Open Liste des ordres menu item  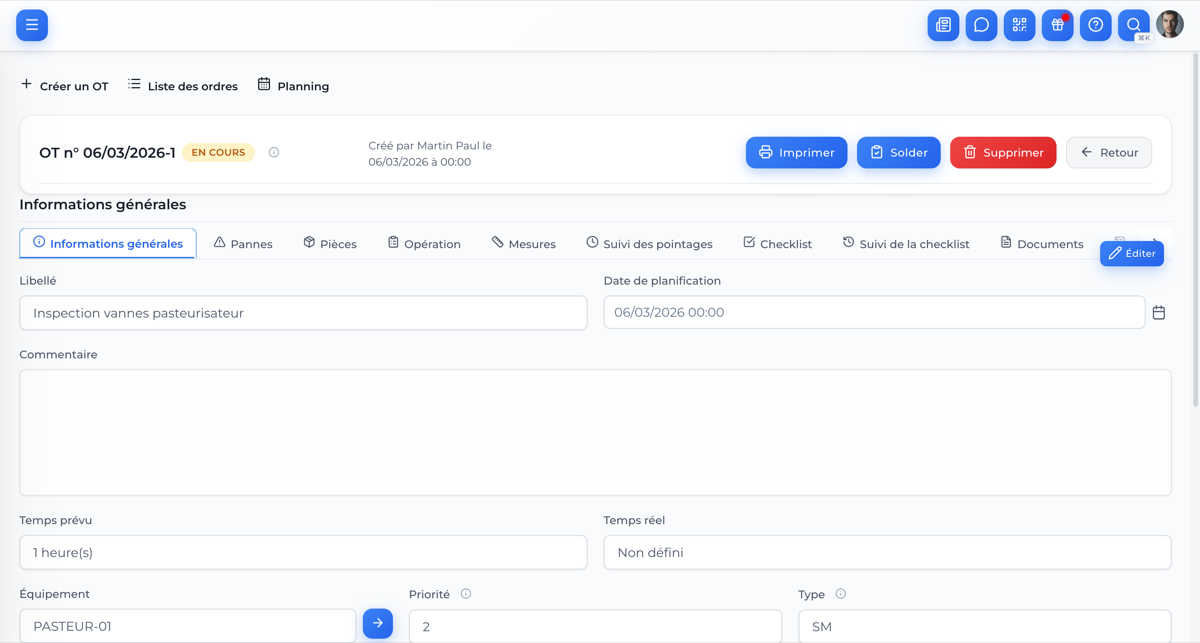tap(183, 86)
